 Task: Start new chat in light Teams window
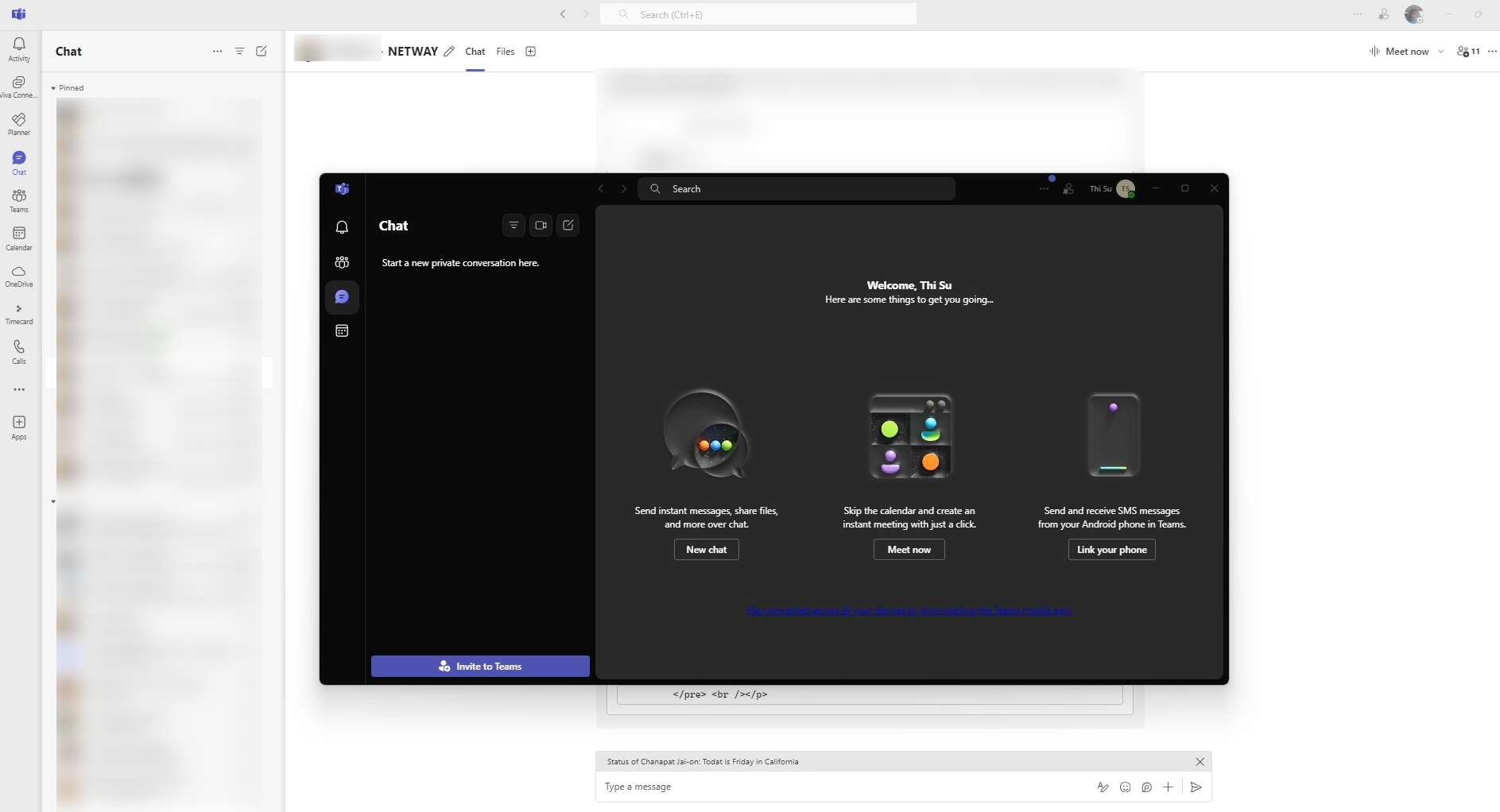[262, 51]
